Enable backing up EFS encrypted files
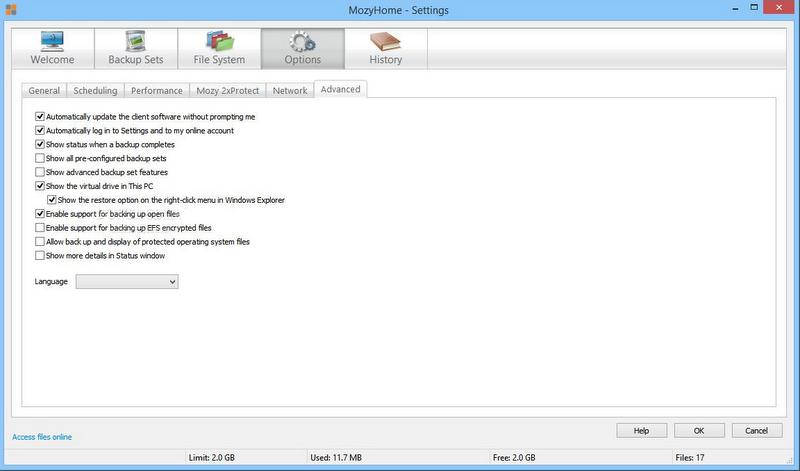Viewport: 800px width, 471px height. (x=40, y=228)
